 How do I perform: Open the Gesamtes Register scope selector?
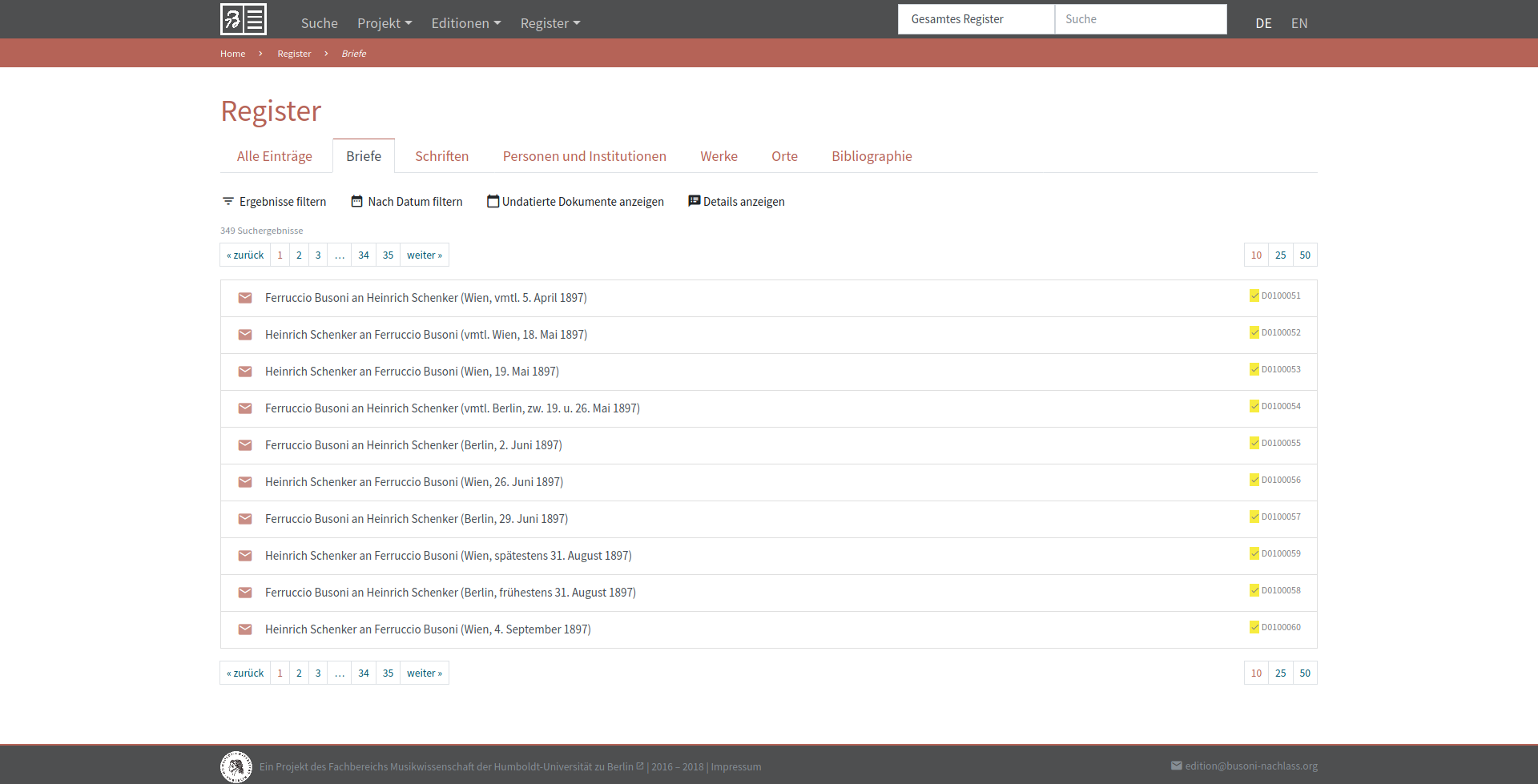pos(976,19)
